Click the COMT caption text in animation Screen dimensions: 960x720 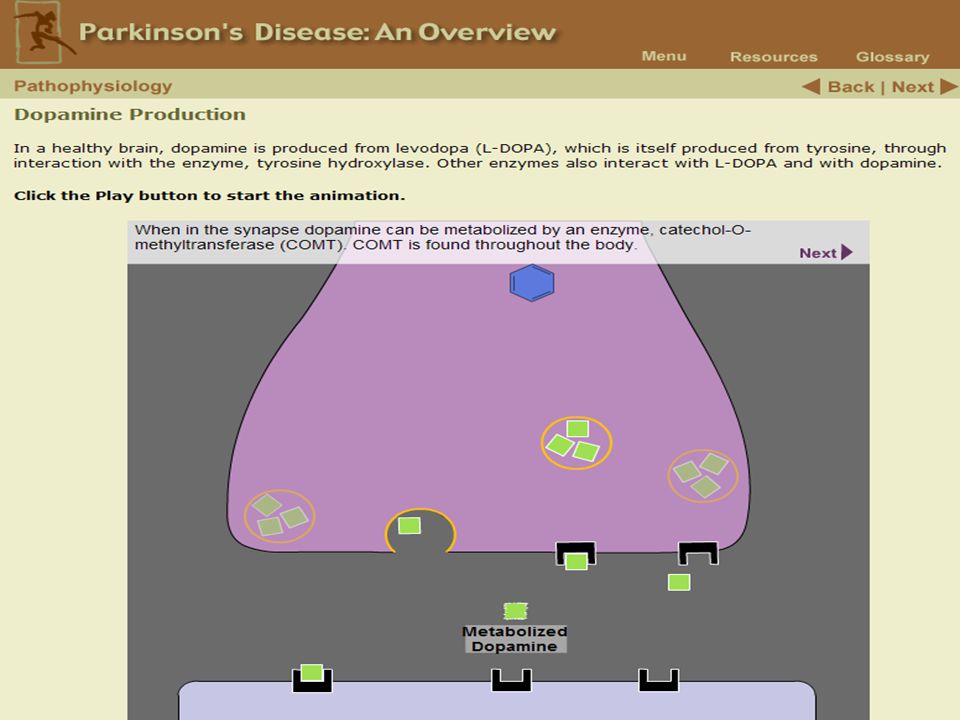443,237
